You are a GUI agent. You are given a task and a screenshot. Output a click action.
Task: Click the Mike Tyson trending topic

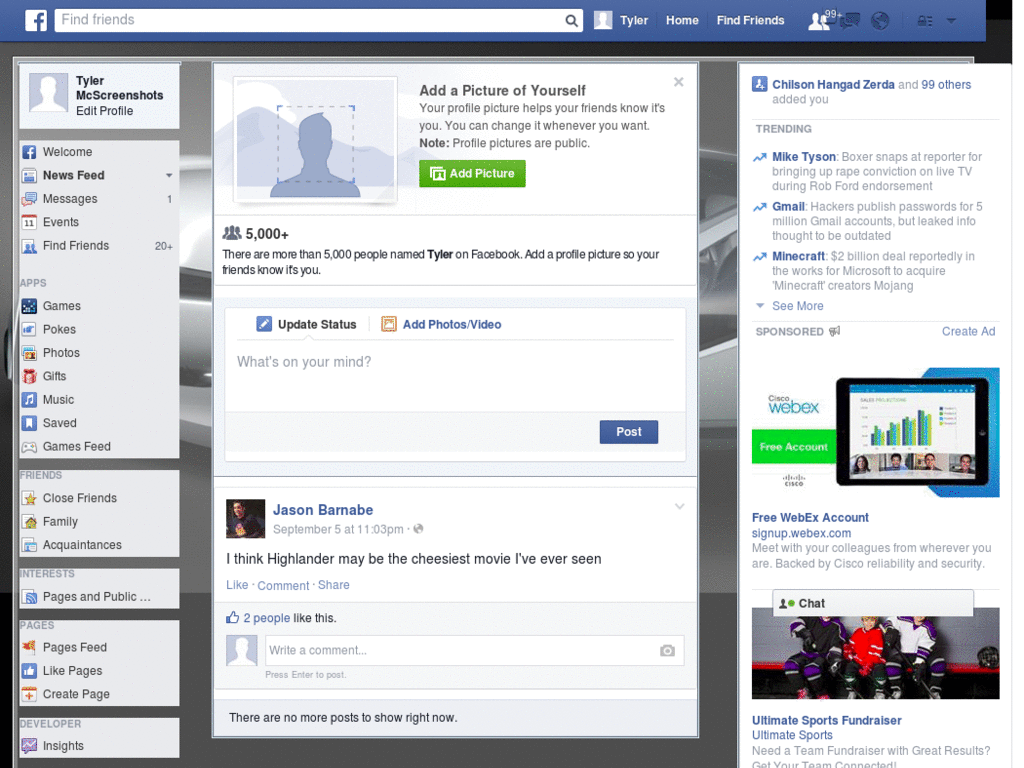coord(803,157)
